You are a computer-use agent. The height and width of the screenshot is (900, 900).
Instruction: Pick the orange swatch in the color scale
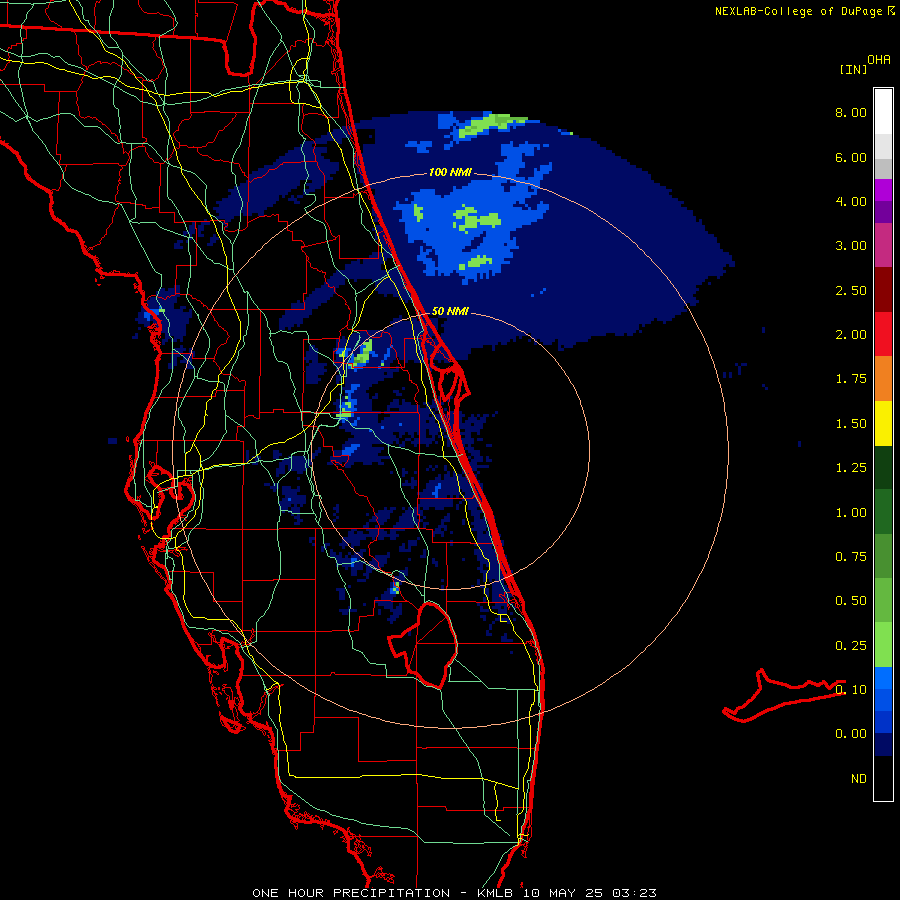(x=883, y=379)
